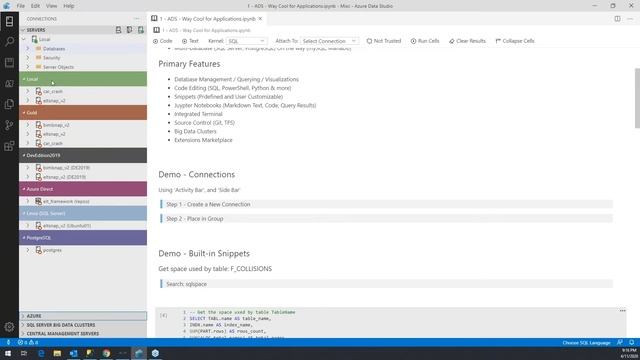
Task: Open the Edit menu
Action: pos(35,6)
